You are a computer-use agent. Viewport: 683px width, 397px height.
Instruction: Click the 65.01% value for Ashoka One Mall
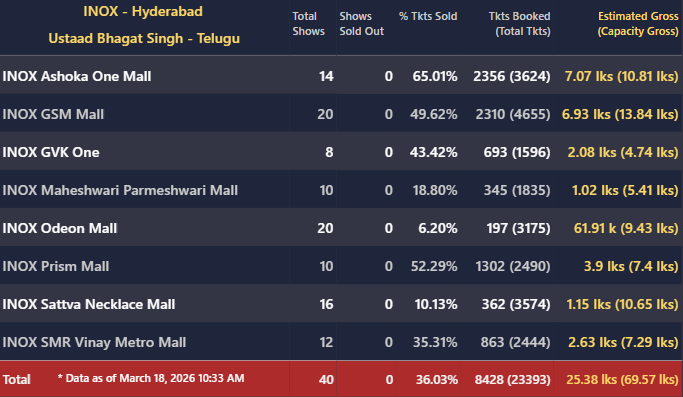(435, 76)
